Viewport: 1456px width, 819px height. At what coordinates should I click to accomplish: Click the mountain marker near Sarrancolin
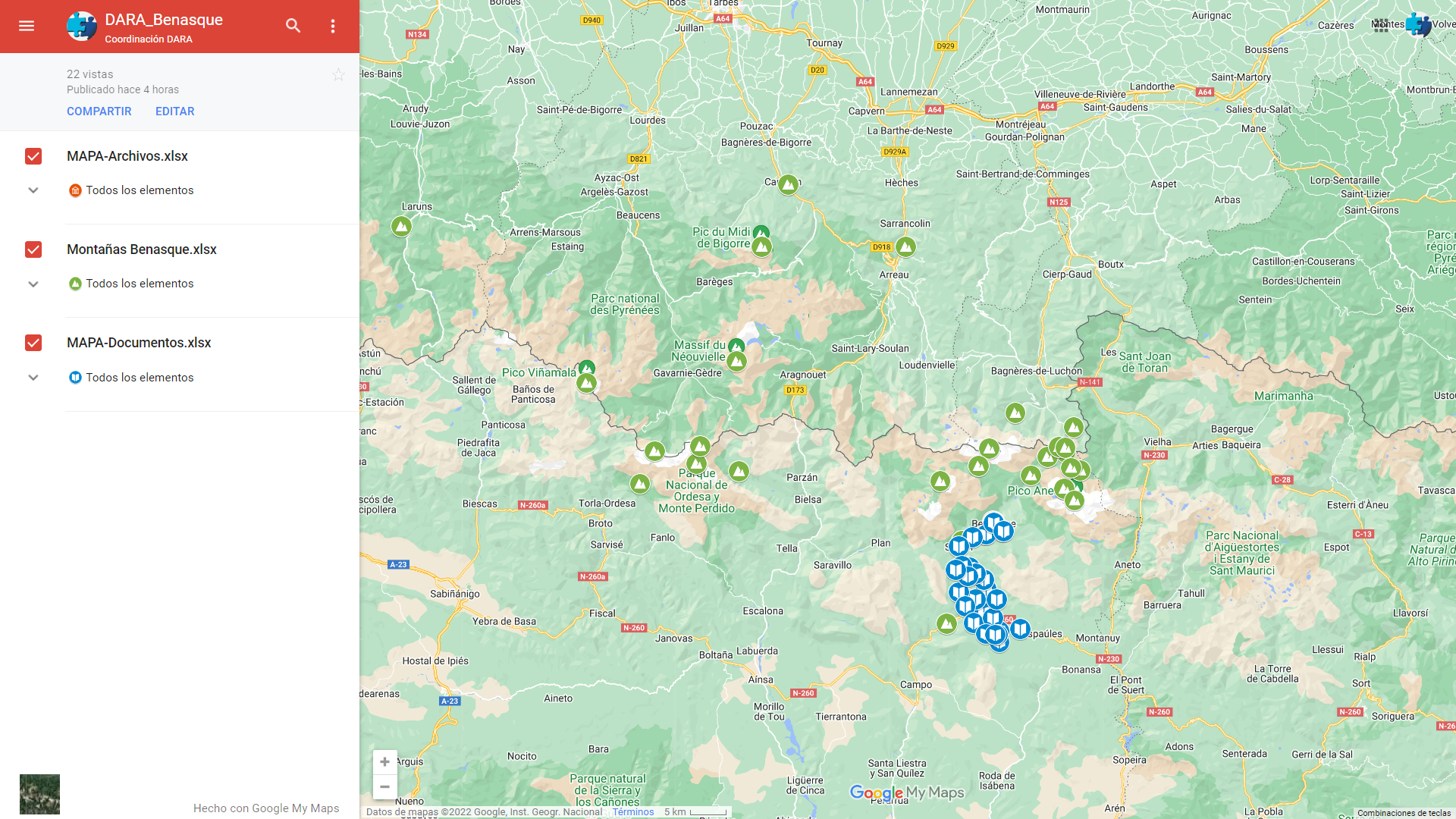click(905, 246)
